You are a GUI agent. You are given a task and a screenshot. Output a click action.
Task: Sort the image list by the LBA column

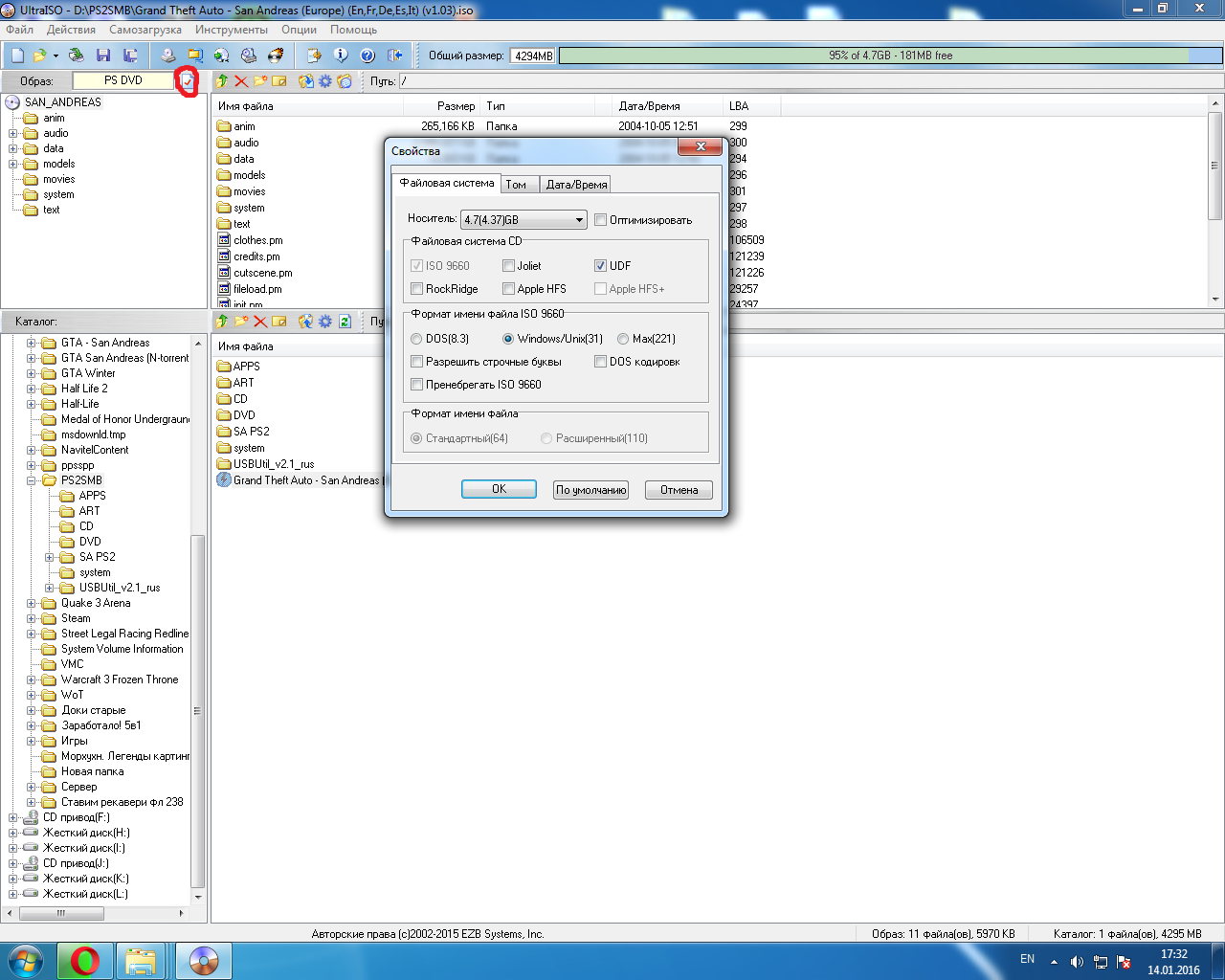click(x=752, y=106)
